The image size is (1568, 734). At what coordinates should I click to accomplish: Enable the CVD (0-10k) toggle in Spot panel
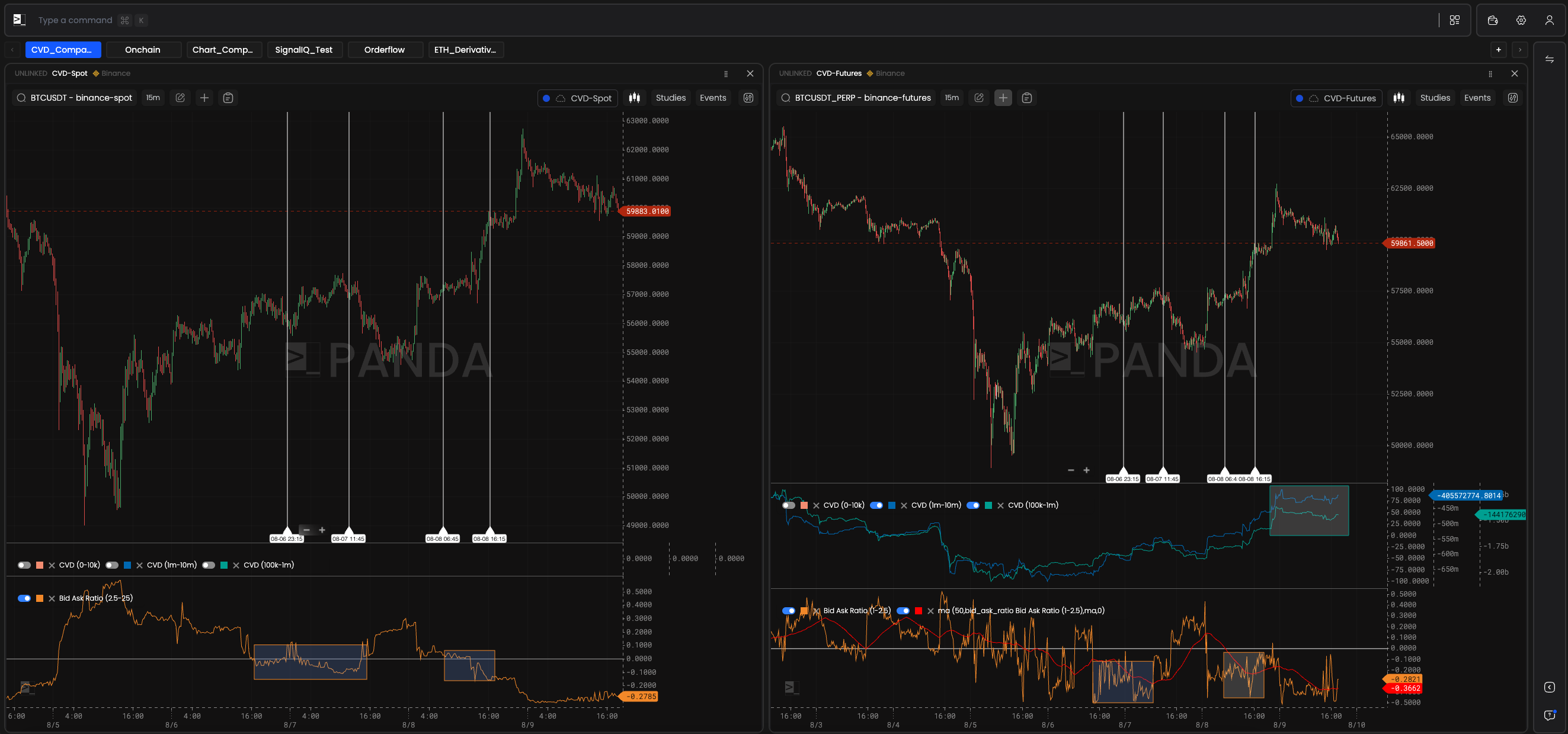click(x=24, y=565)
